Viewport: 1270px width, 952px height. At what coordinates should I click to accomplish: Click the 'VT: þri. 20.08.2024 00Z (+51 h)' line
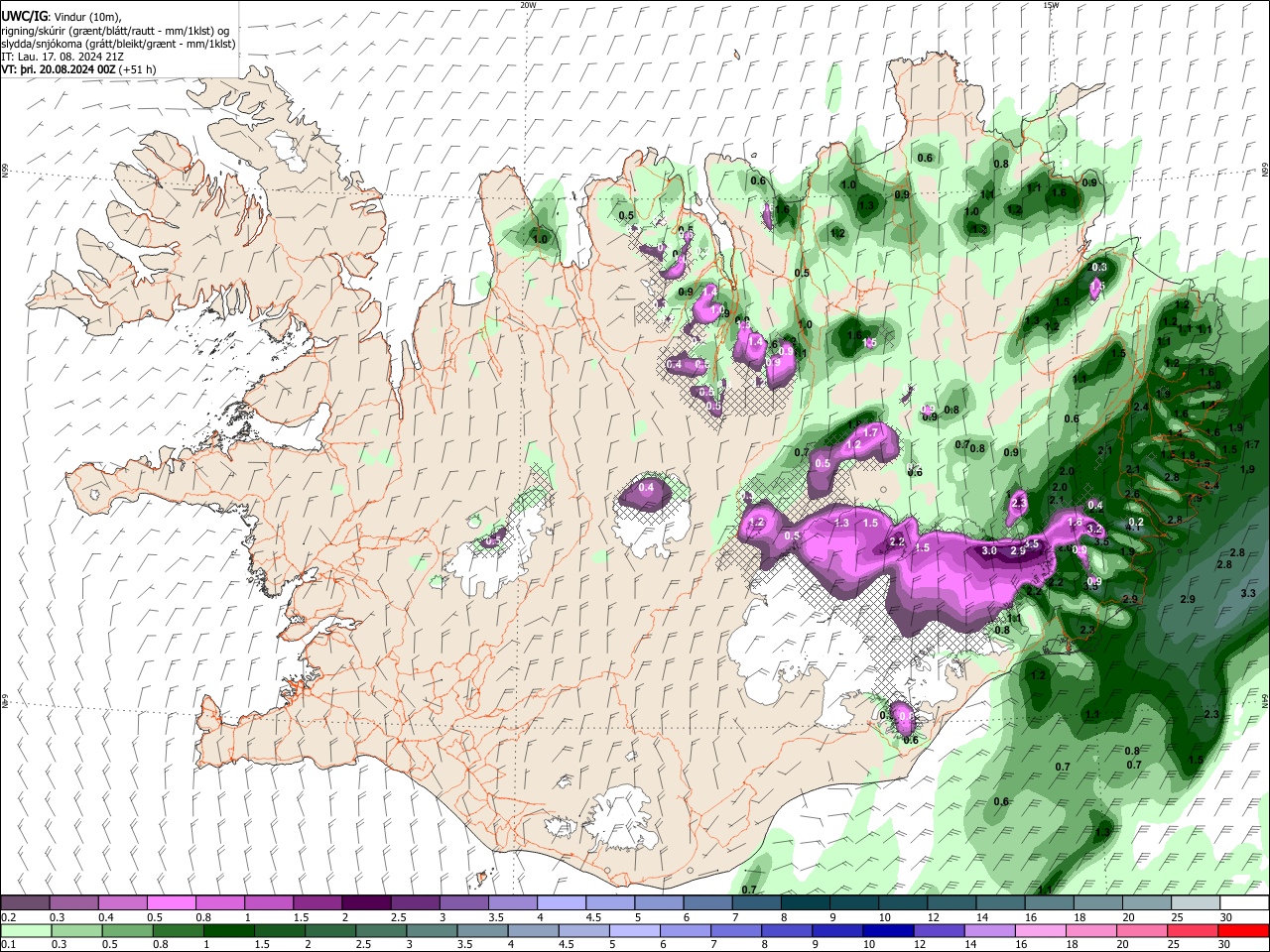pyautogui.click(x=79, y=70)
